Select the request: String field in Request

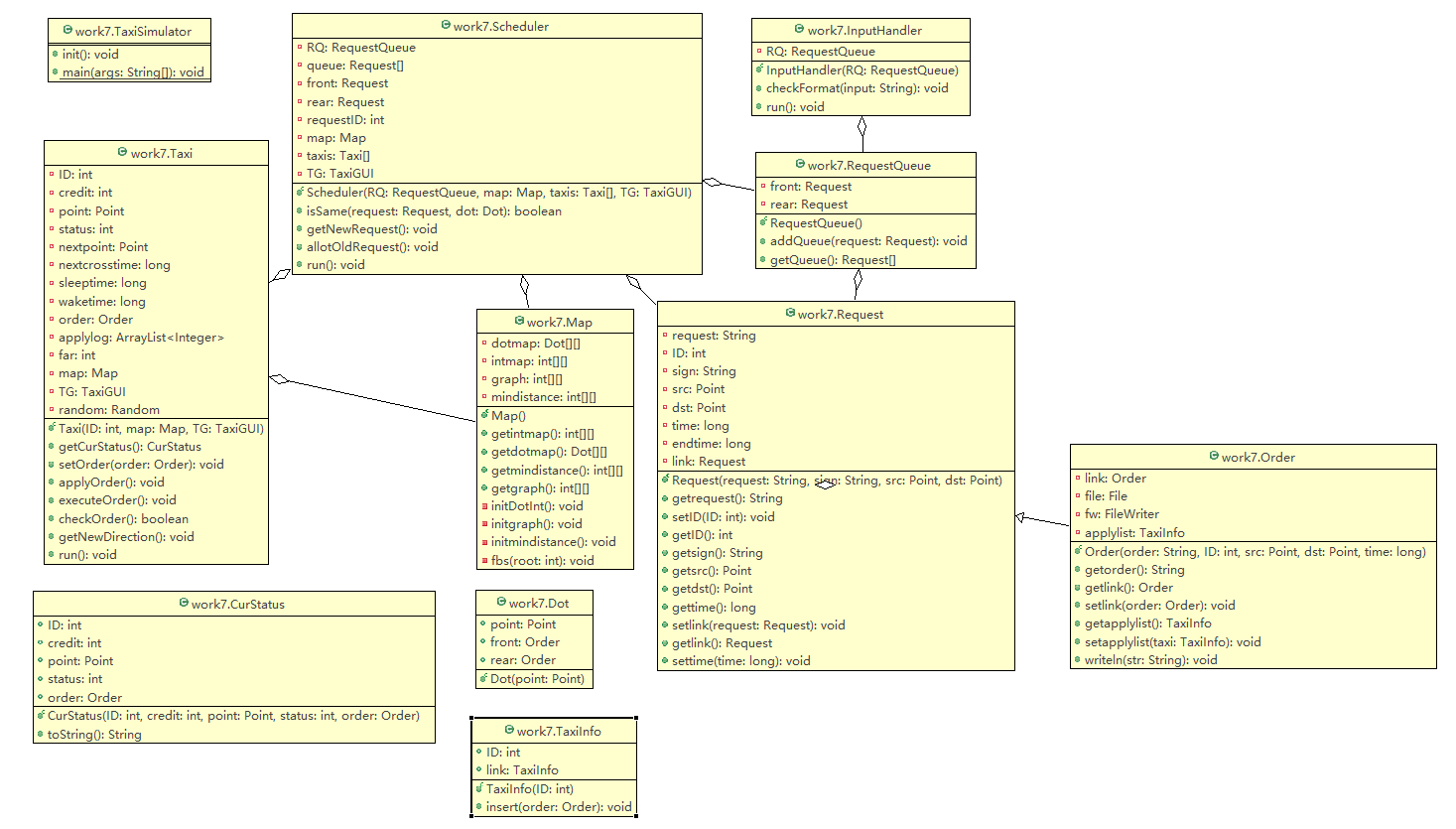tap(714, 336)
